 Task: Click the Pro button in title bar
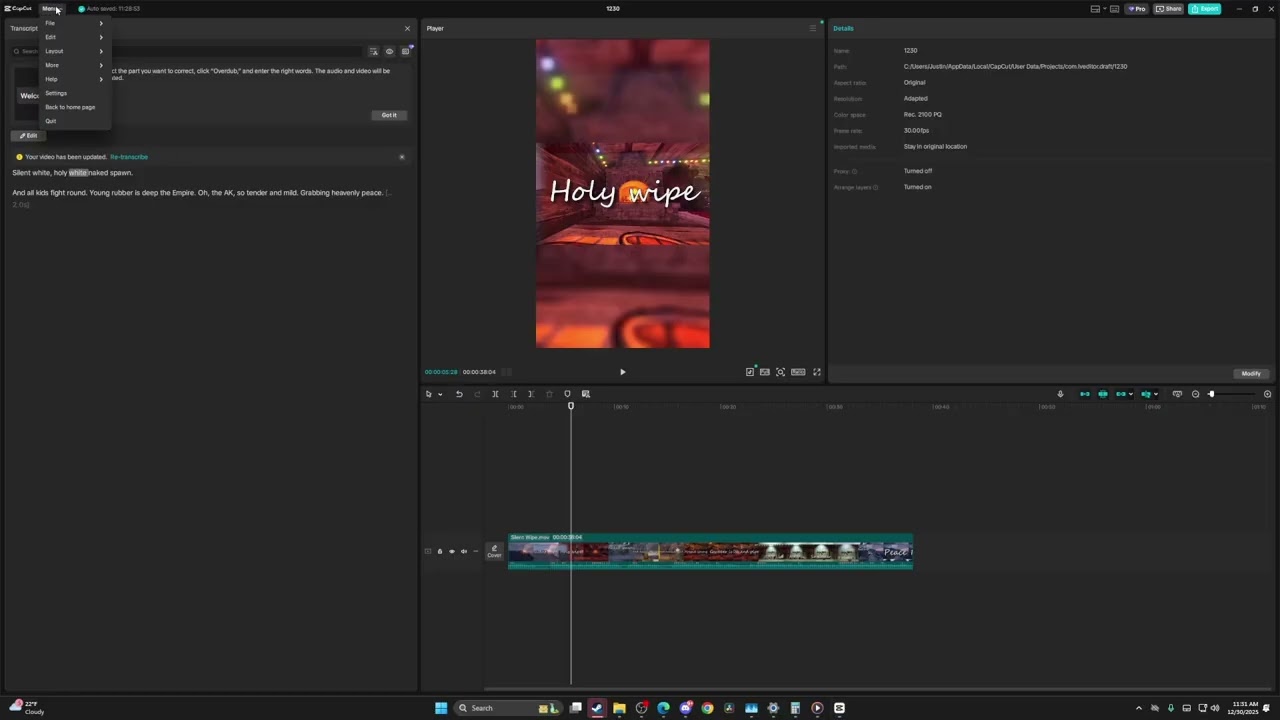click(1137, 9)
